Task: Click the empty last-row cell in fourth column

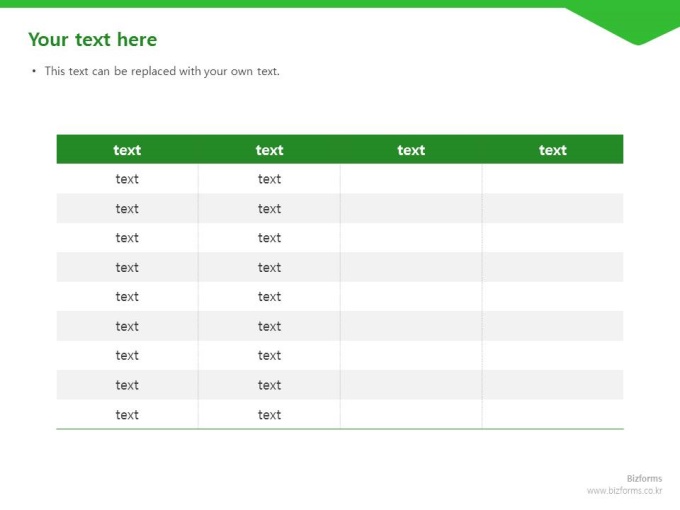Action: (553, 414)
